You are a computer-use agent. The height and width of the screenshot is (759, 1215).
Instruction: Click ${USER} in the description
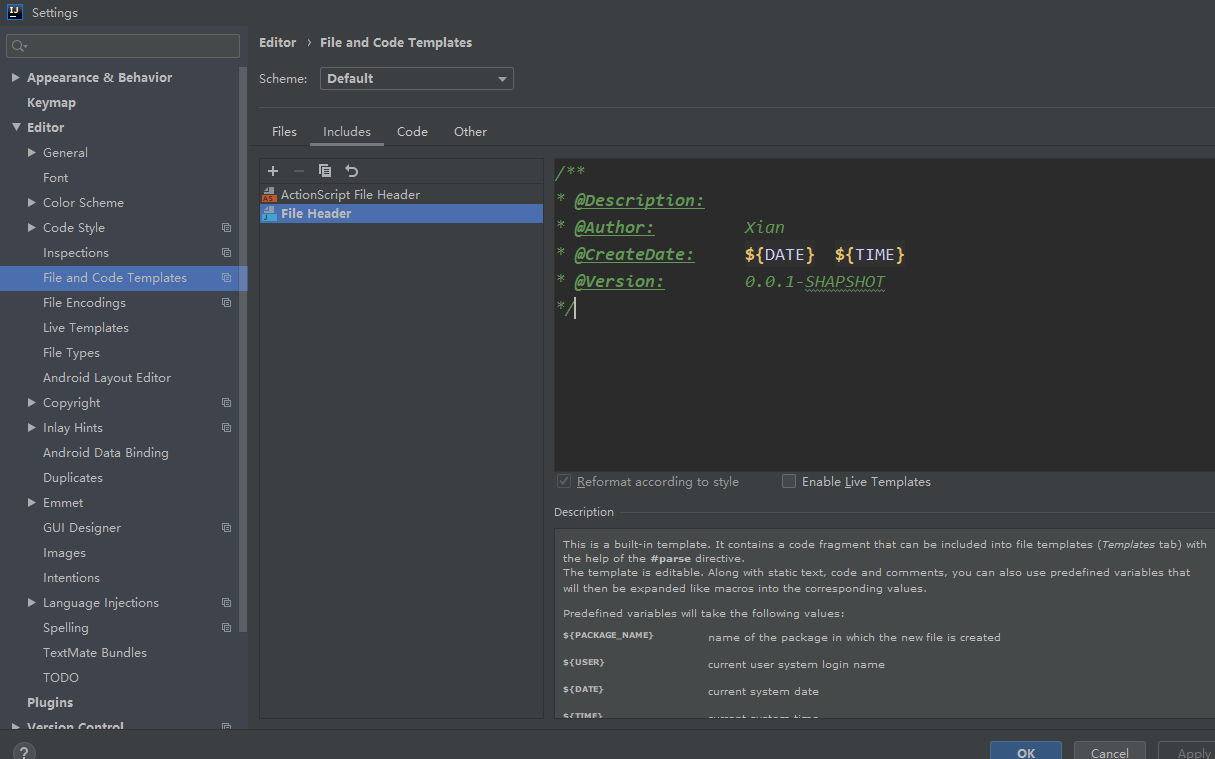[584, 663]
